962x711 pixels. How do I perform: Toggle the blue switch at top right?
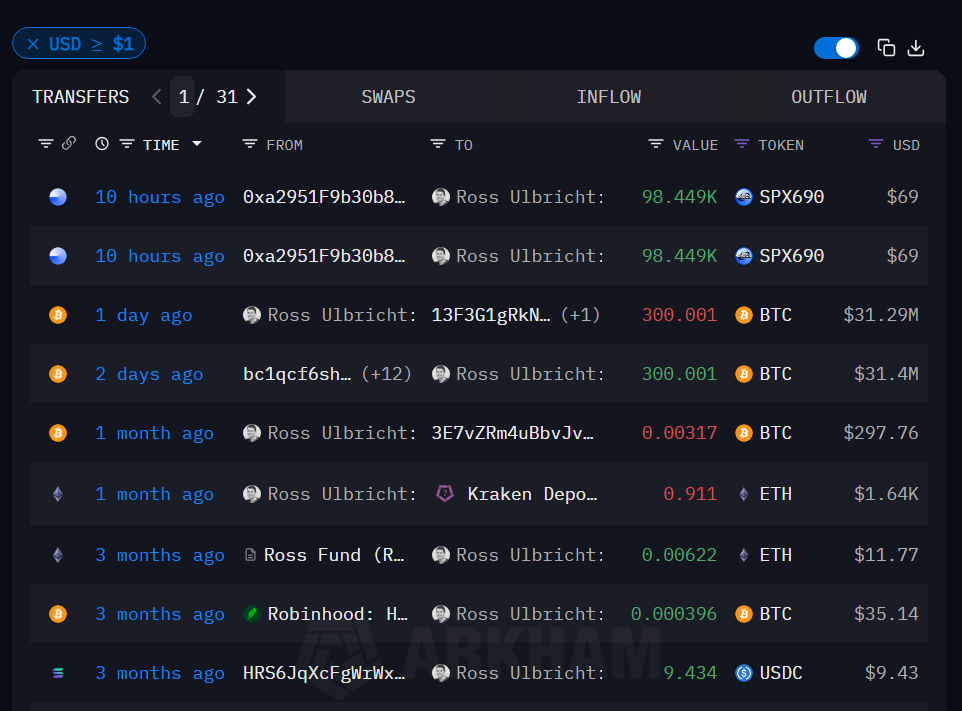point(836,48)
